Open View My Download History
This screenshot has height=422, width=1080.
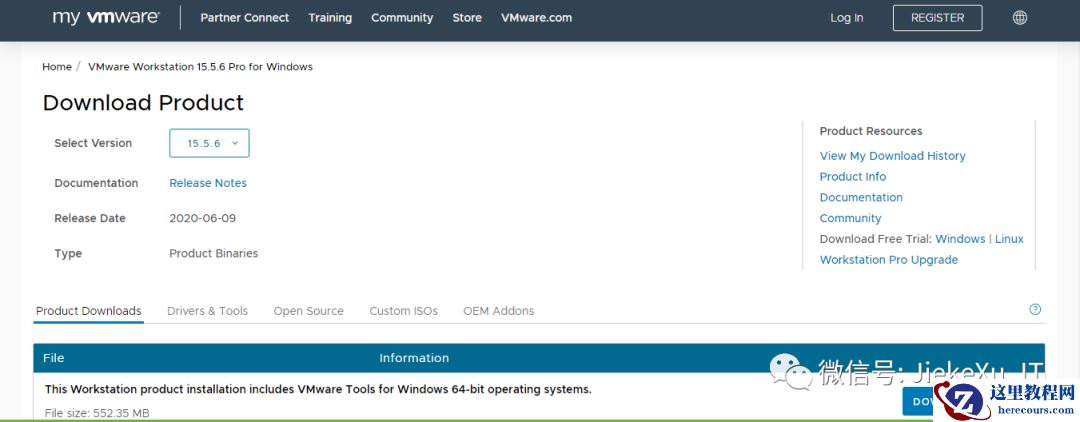tap(893, 156)
